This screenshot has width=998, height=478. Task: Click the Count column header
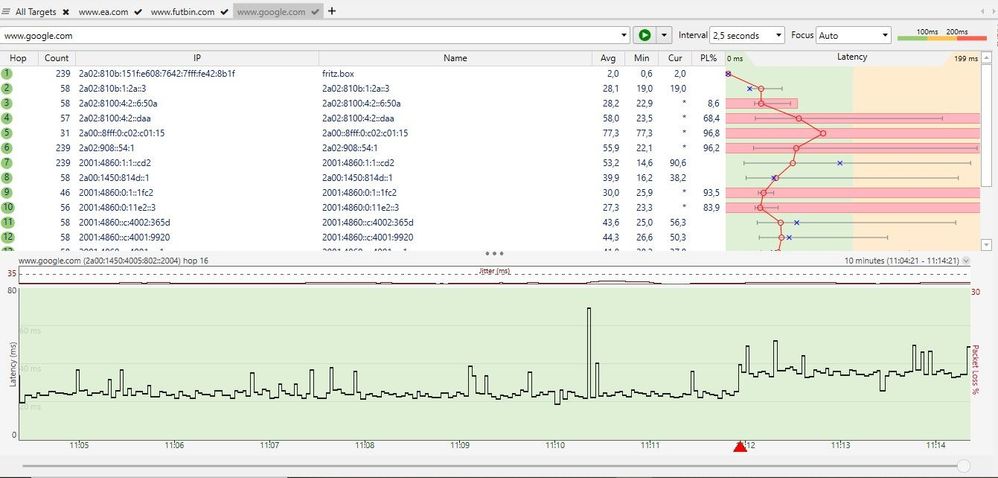click(x=57, y=58)
